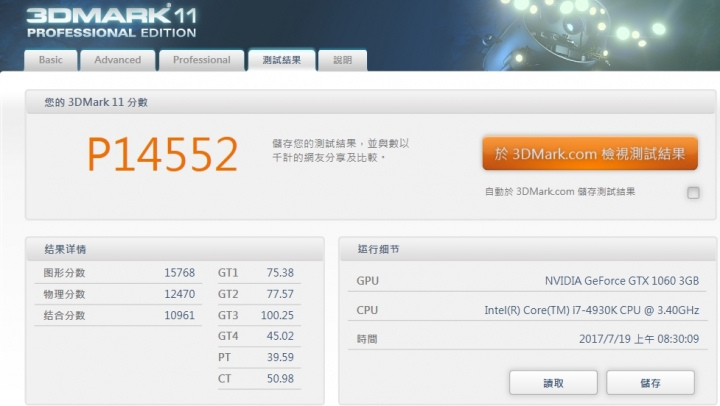The image size is (720, 406).
Task: Switch to the Basic tab
Action: [51, 60]
